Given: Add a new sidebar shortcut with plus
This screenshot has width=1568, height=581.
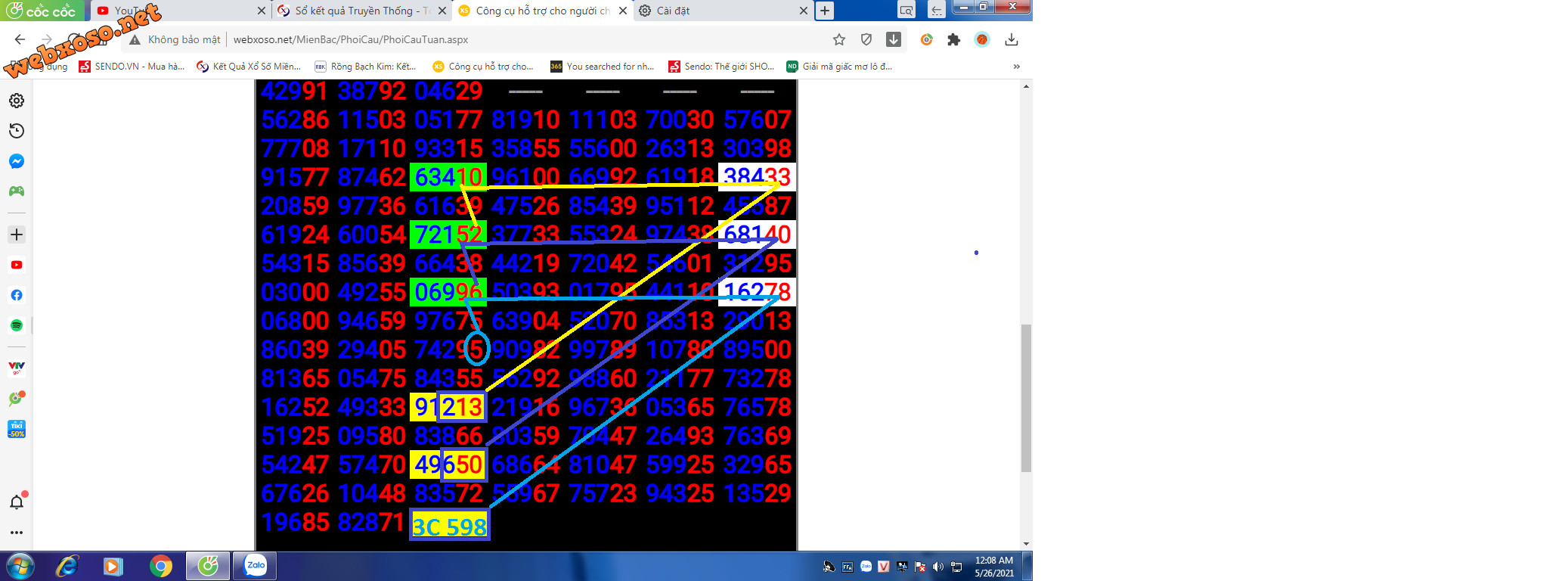Looking at the screenshot, I should coord(17,235).
